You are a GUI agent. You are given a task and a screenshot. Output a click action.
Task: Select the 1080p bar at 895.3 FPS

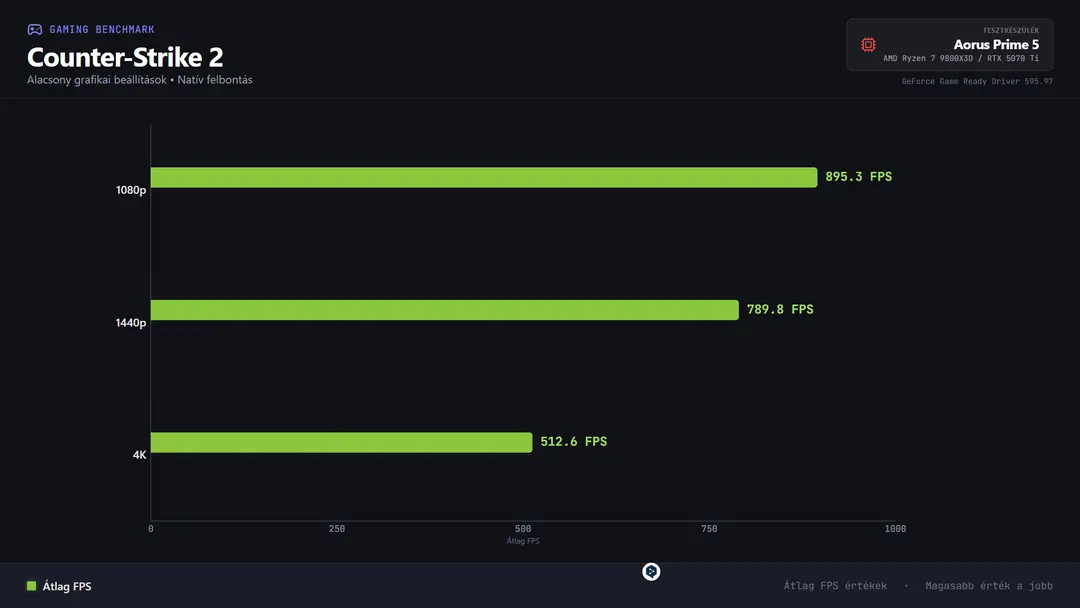484,177
